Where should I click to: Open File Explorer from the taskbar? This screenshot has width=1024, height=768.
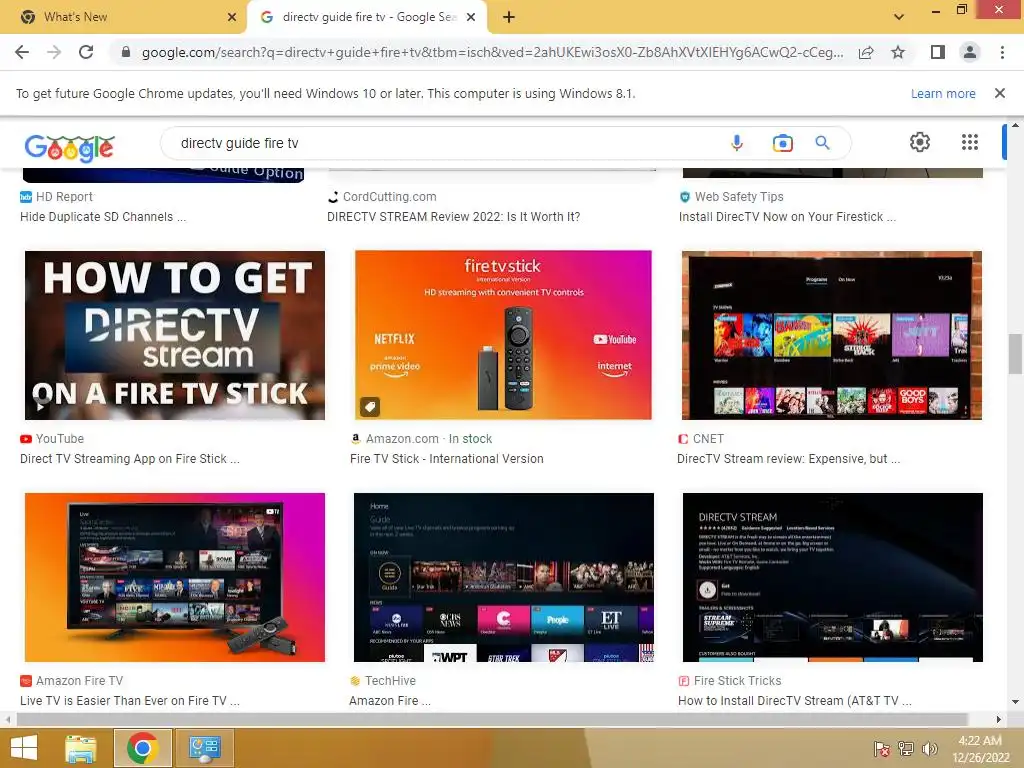click(x=81, y=748)
